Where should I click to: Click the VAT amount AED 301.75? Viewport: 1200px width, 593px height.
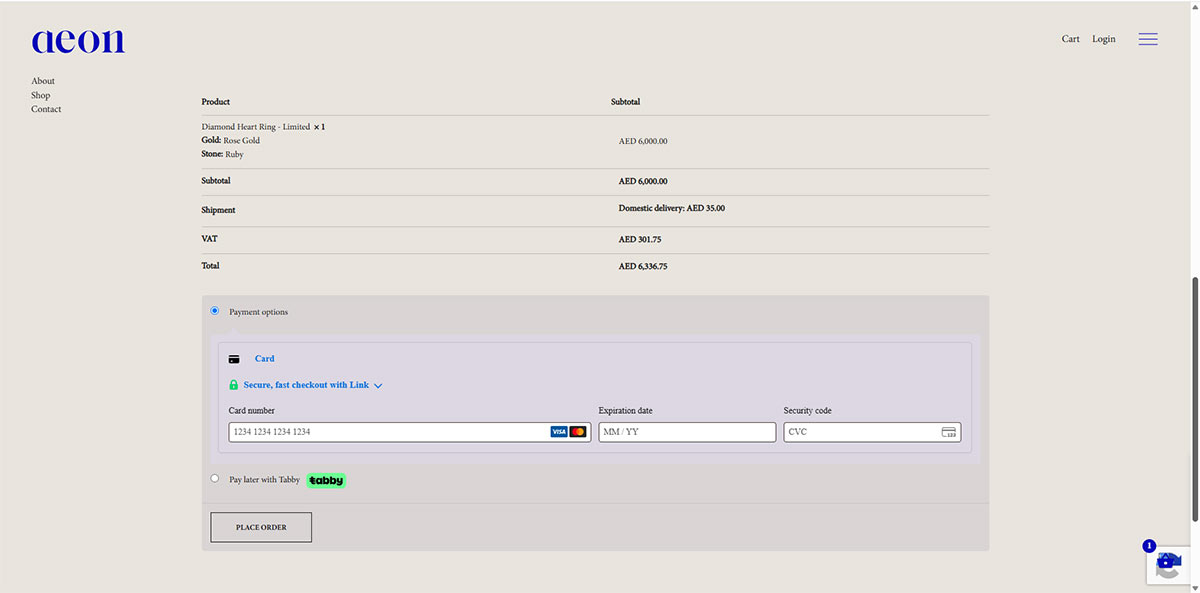(640, 240)
